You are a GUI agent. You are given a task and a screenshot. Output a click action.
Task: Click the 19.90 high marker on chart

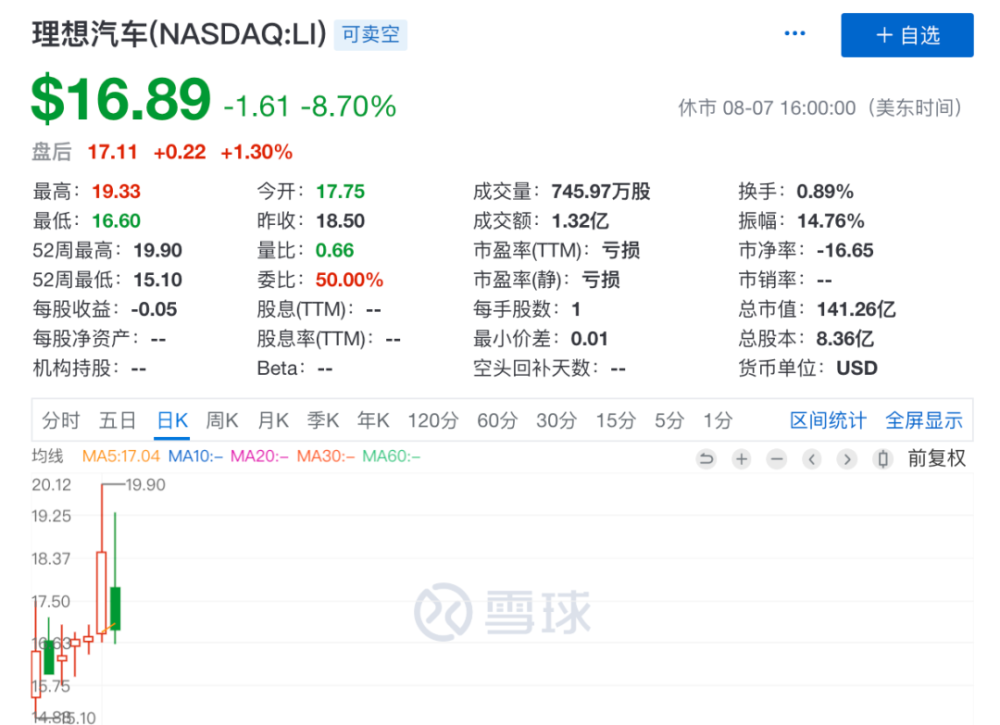(x=145, y=485)
